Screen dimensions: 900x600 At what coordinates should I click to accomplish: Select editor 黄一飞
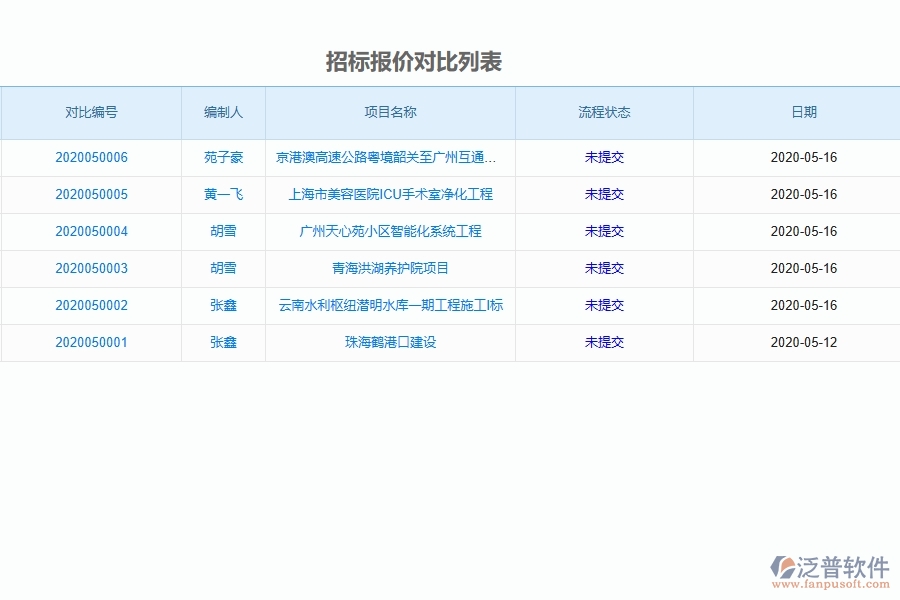pos(221,194)
